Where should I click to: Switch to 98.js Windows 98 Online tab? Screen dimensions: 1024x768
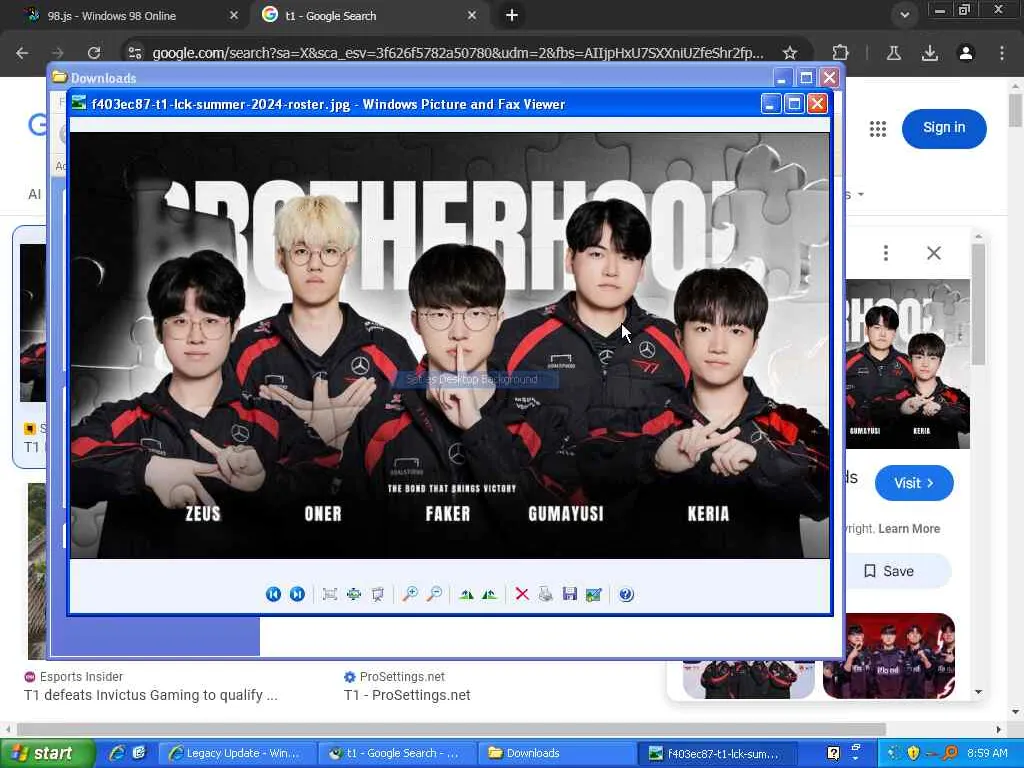131,16
